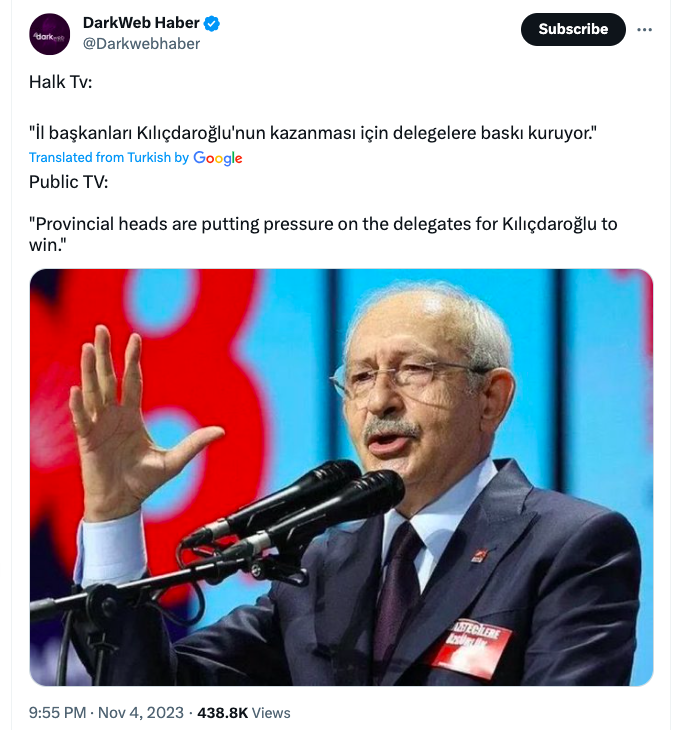Open the DarkWeb Haber profile avatar

(49, 34)
